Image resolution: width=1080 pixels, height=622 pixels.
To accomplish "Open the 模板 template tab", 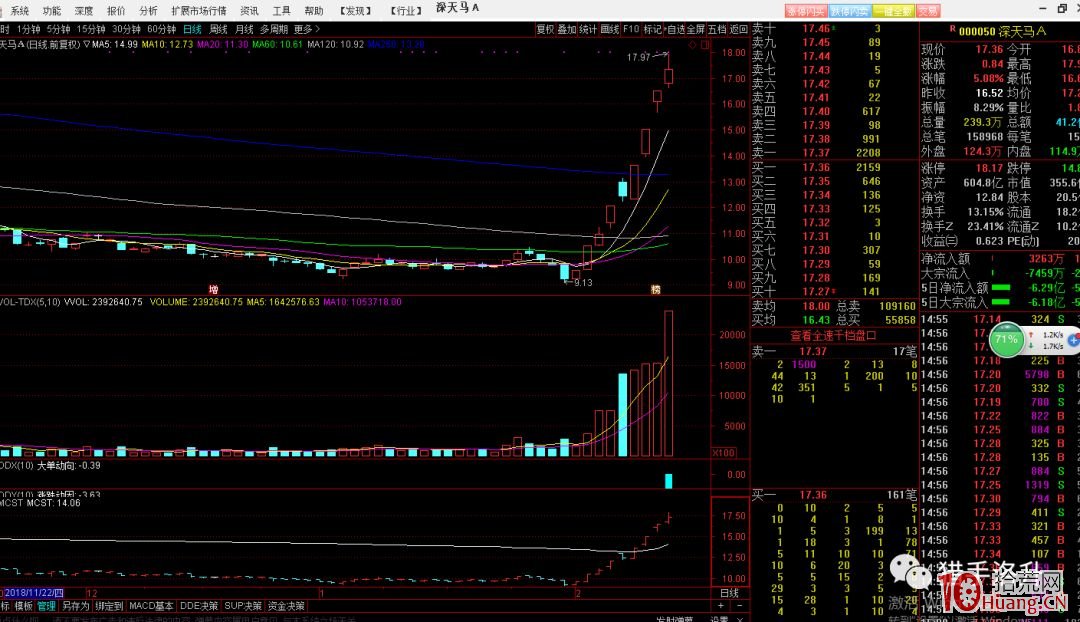I will coord(23,606).
